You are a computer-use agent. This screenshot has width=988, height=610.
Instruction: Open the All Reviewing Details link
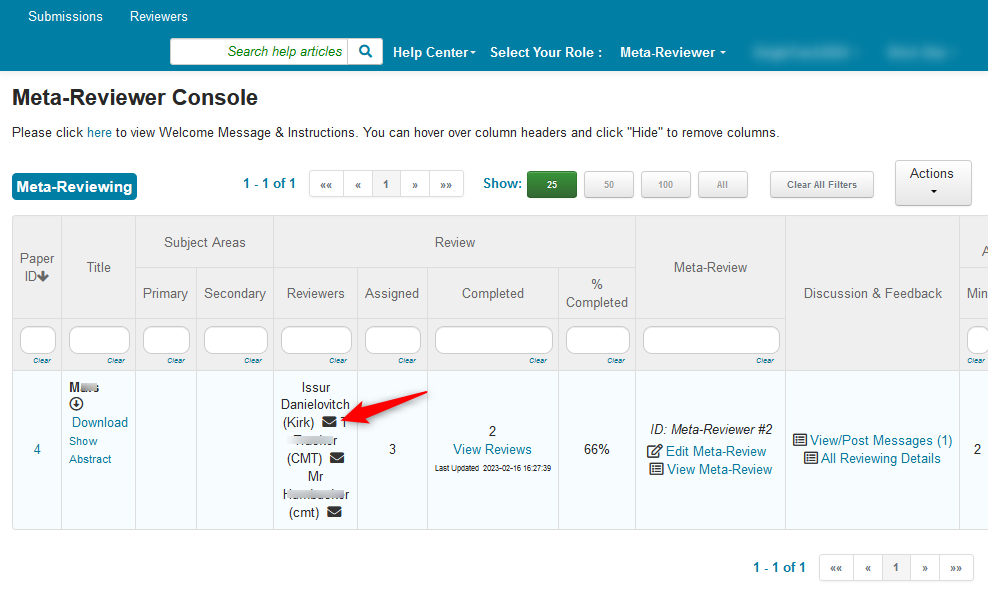(x=880, y=458)
